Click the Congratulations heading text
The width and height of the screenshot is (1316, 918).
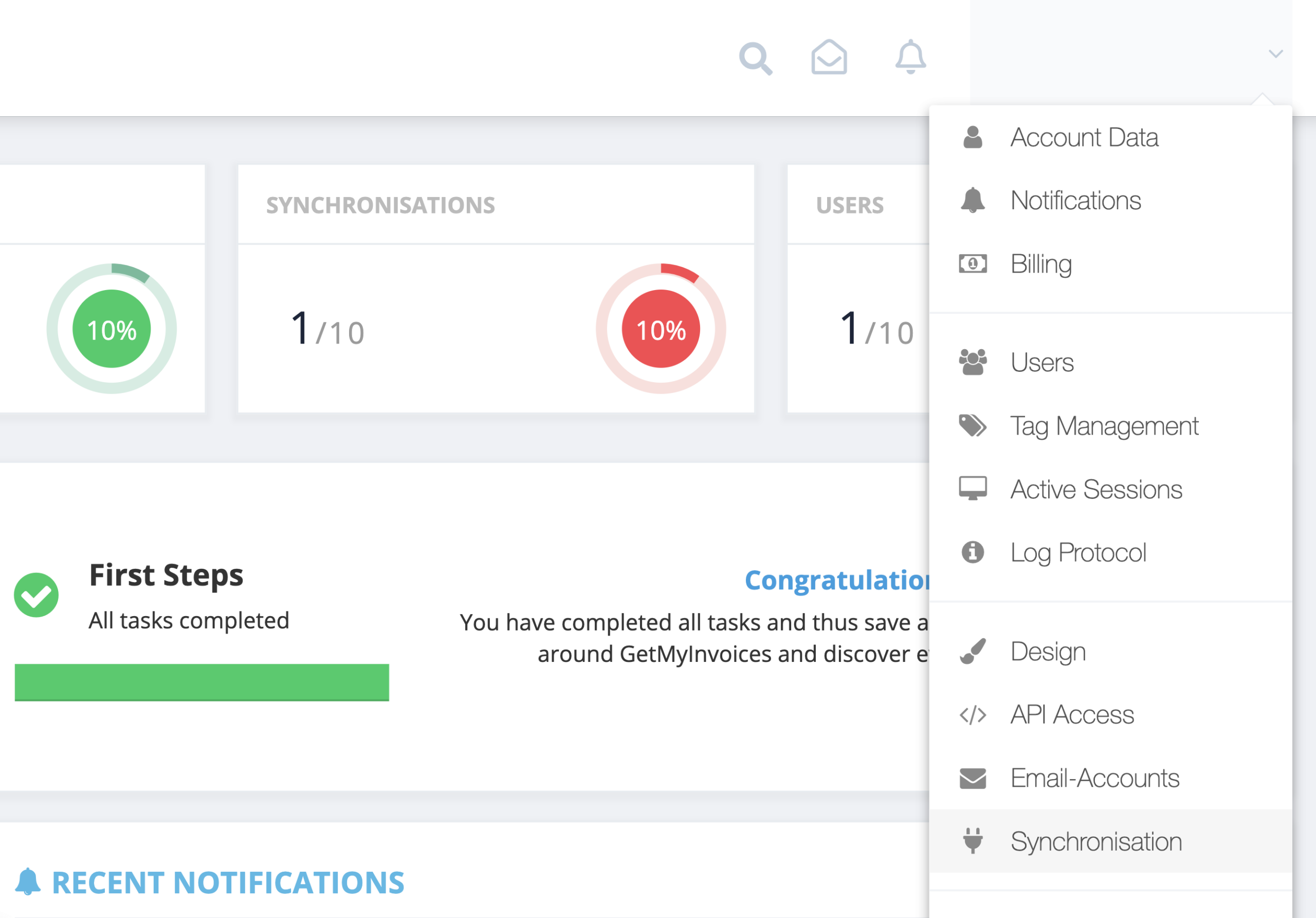[x=837, y=580]
